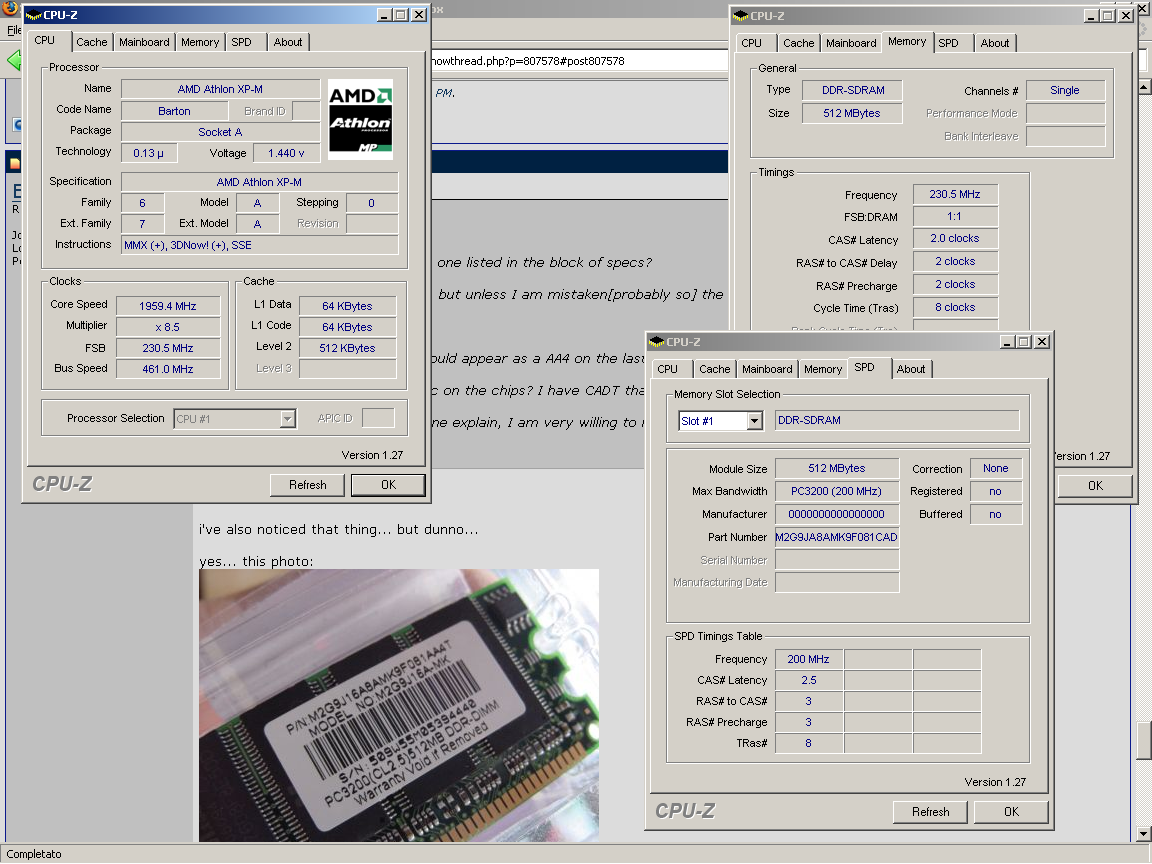Click Refresh in the SPD window
Viewport: 1152px width, 864px height.
pos(931,812)
